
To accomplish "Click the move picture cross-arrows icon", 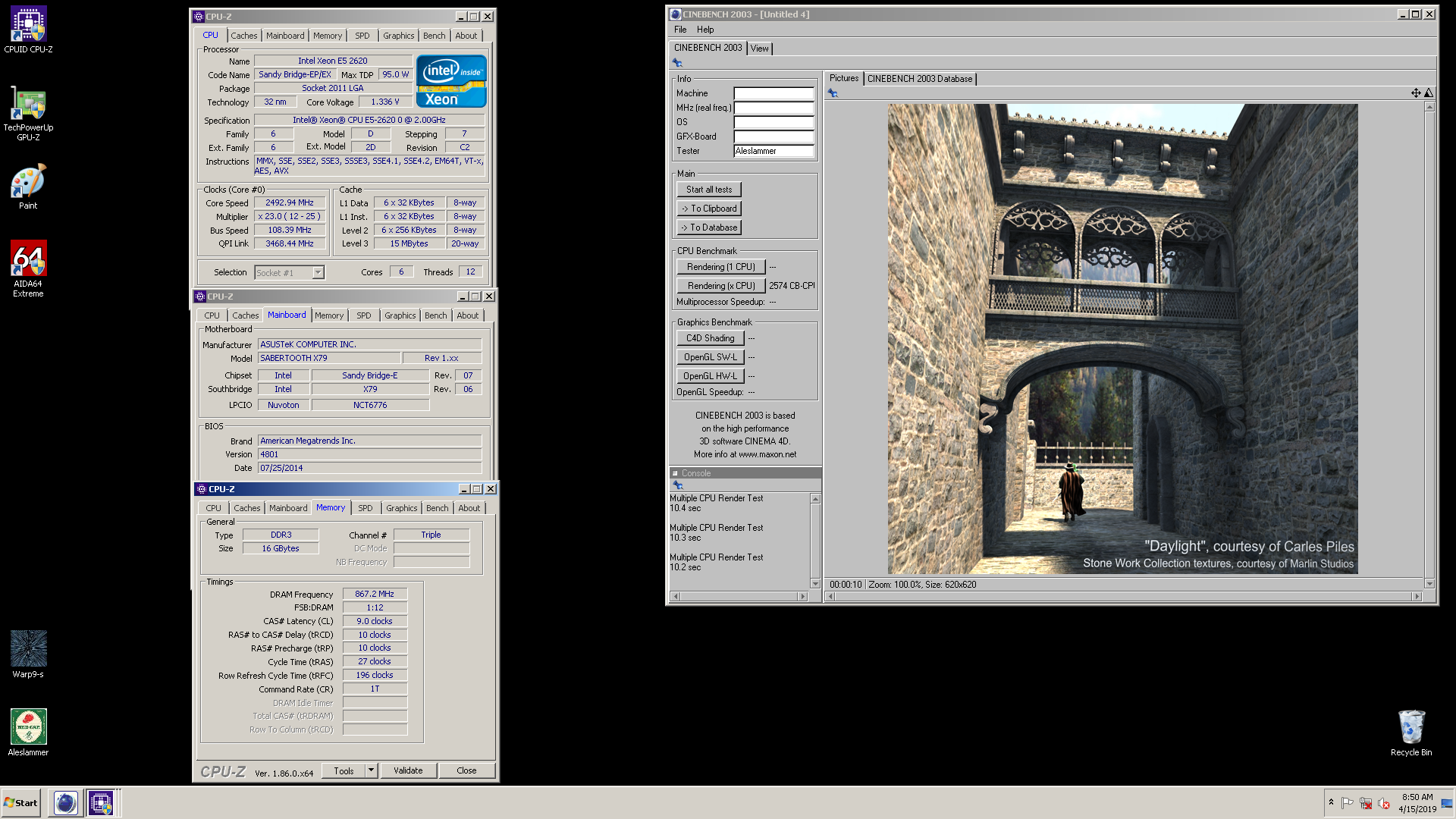I will (1415, 93).
